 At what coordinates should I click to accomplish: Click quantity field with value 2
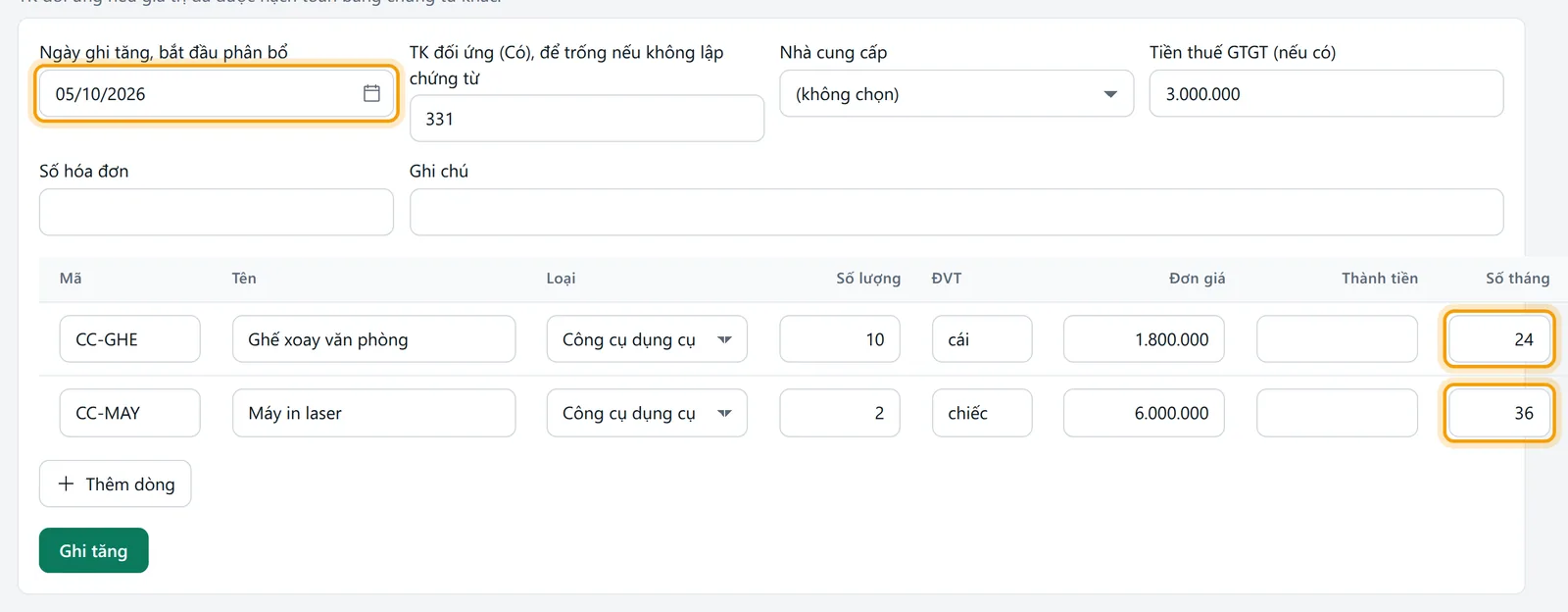[x=840, y=413]
